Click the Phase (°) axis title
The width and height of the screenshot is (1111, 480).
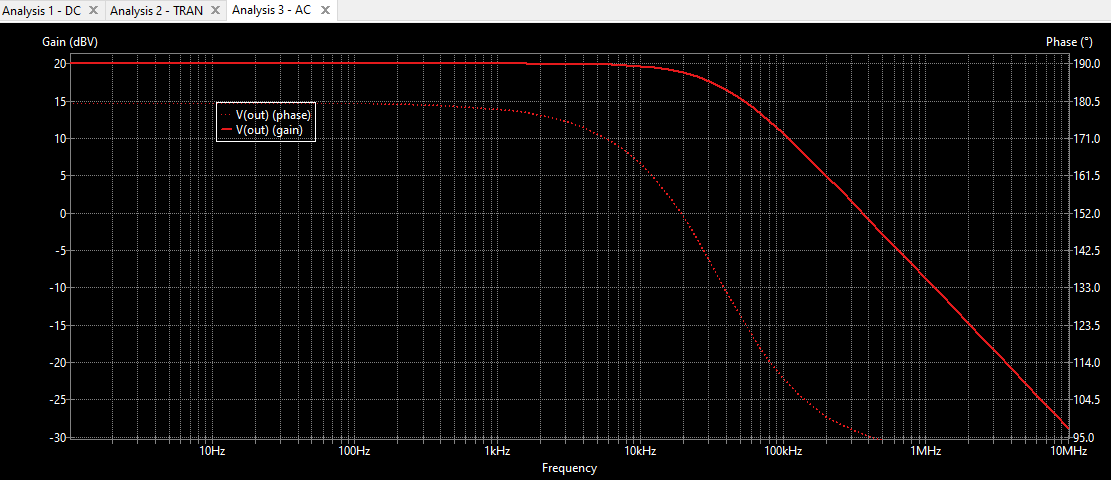(1068, 42)
